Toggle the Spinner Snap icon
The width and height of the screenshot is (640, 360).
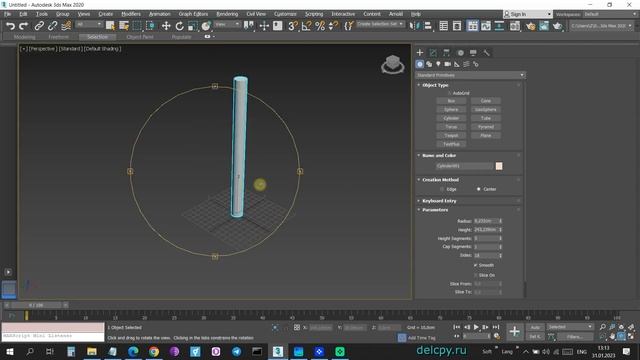(333, 26)
